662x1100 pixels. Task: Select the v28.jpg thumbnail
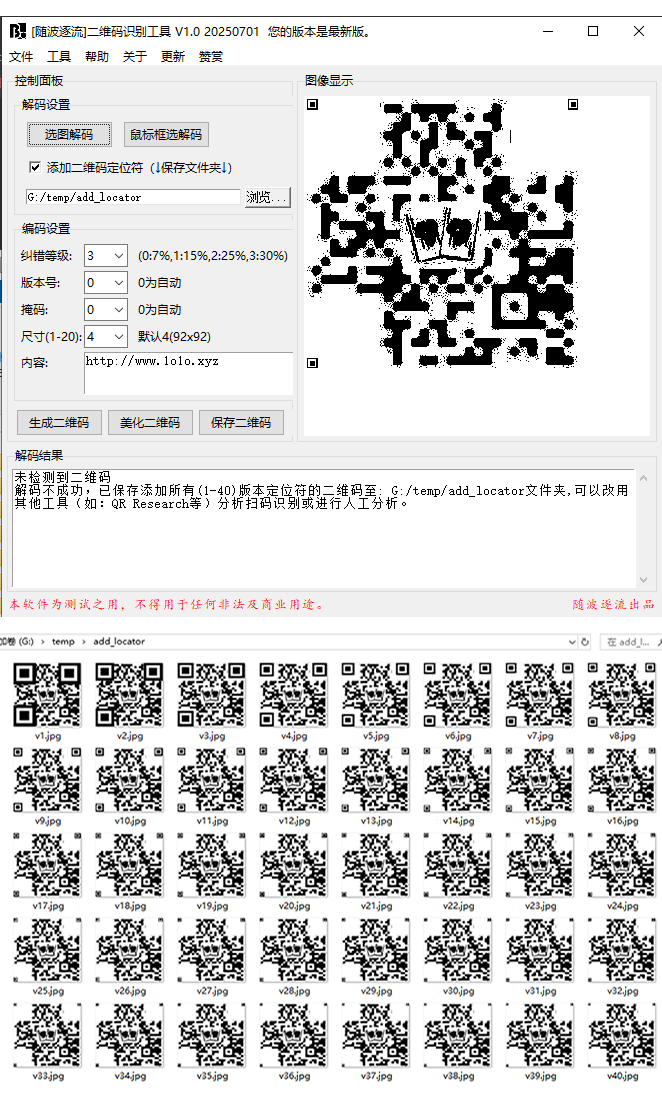coord(294,950)
